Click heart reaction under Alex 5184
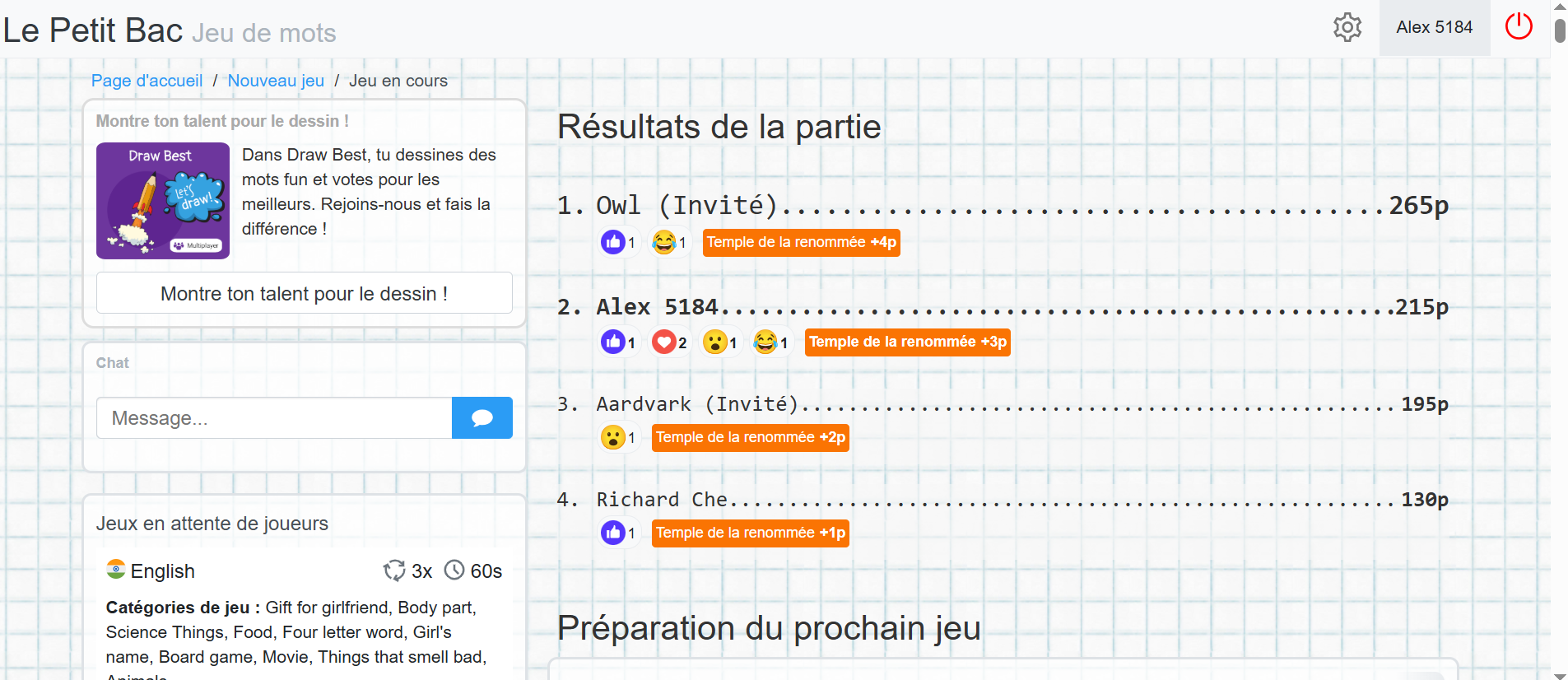Viewport: 1568px width, 680px height. click(x=670, y=342)
